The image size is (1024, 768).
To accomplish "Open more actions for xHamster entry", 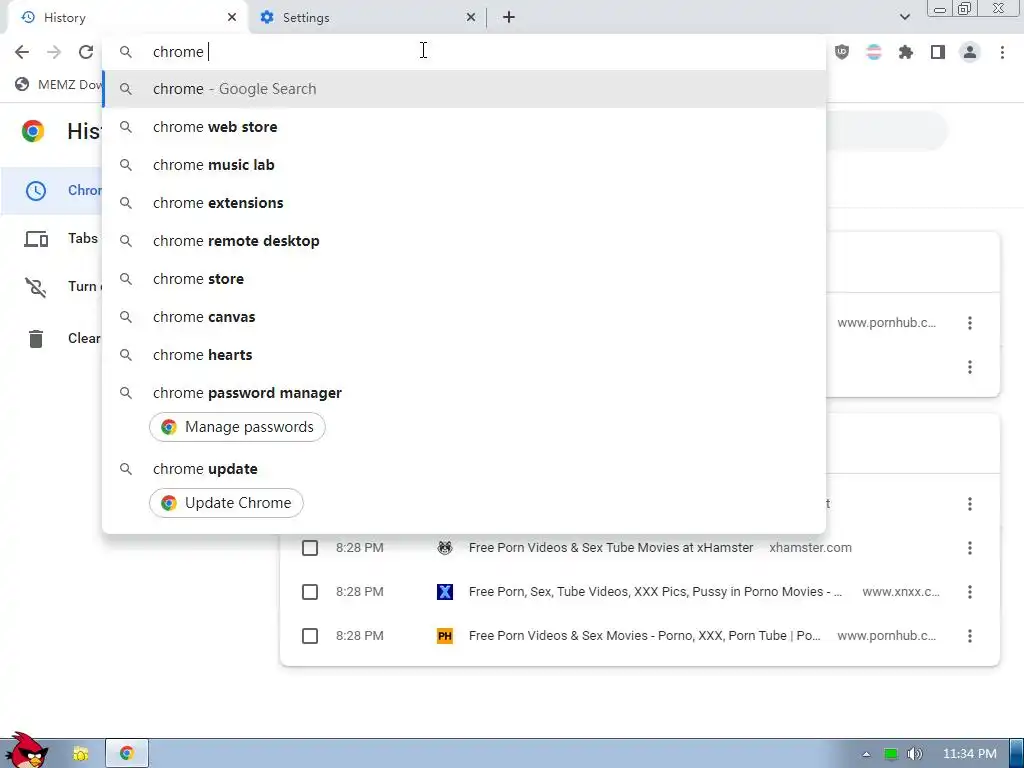I will point(970,548).
